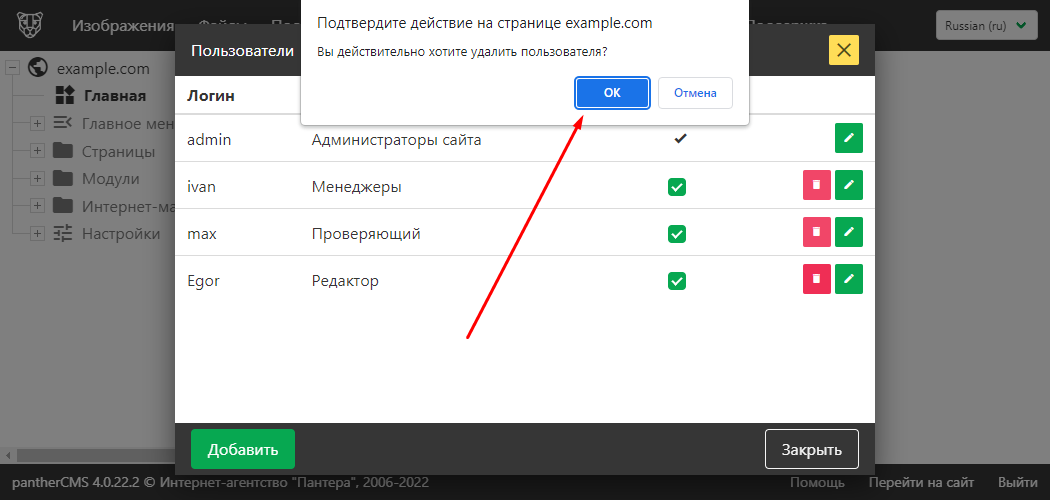Click the Менеджеры group cell
This screenshot has width=1050, height=500.
point(357,187)
